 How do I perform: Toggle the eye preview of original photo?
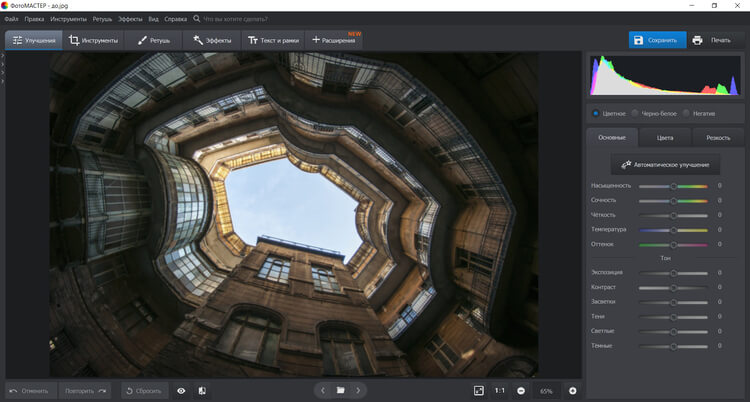(181, 390)
